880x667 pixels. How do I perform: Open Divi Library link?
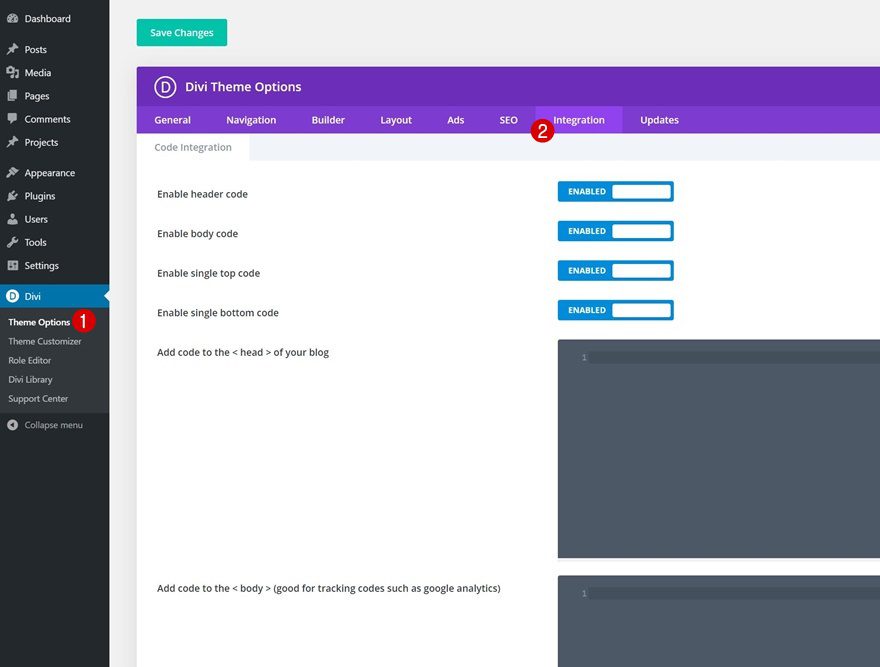[x=30, y=380]
